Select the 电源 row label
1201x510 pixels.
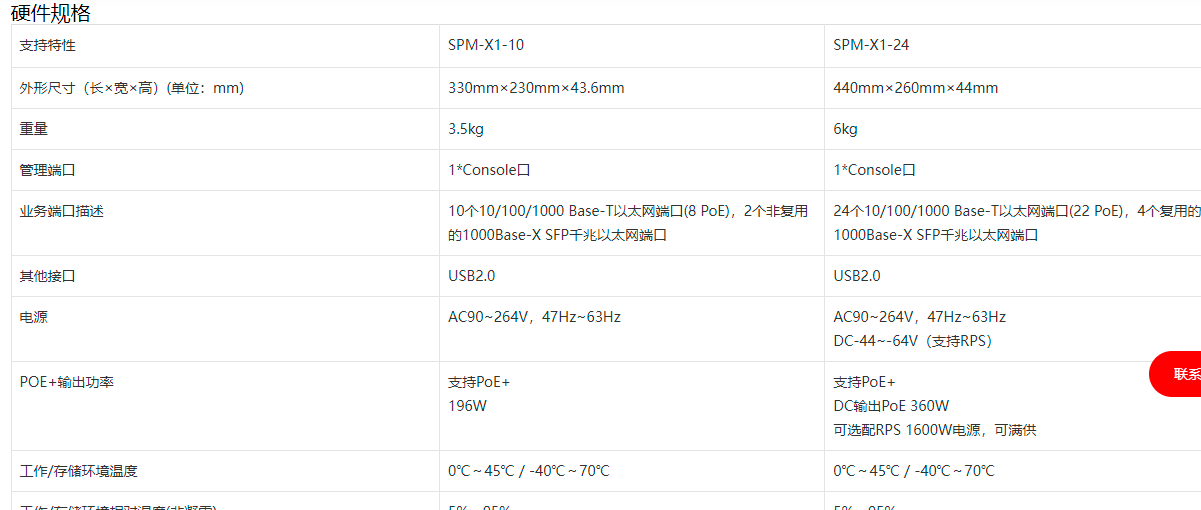click(34, 317)
